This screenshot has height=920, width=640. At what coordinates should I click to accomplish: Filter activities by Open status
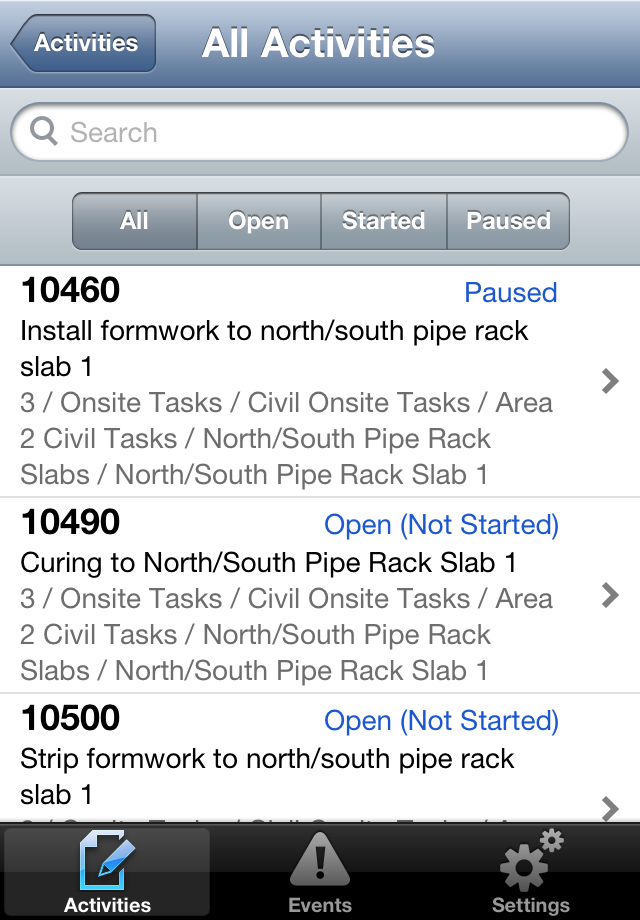[x=258, y=221]
